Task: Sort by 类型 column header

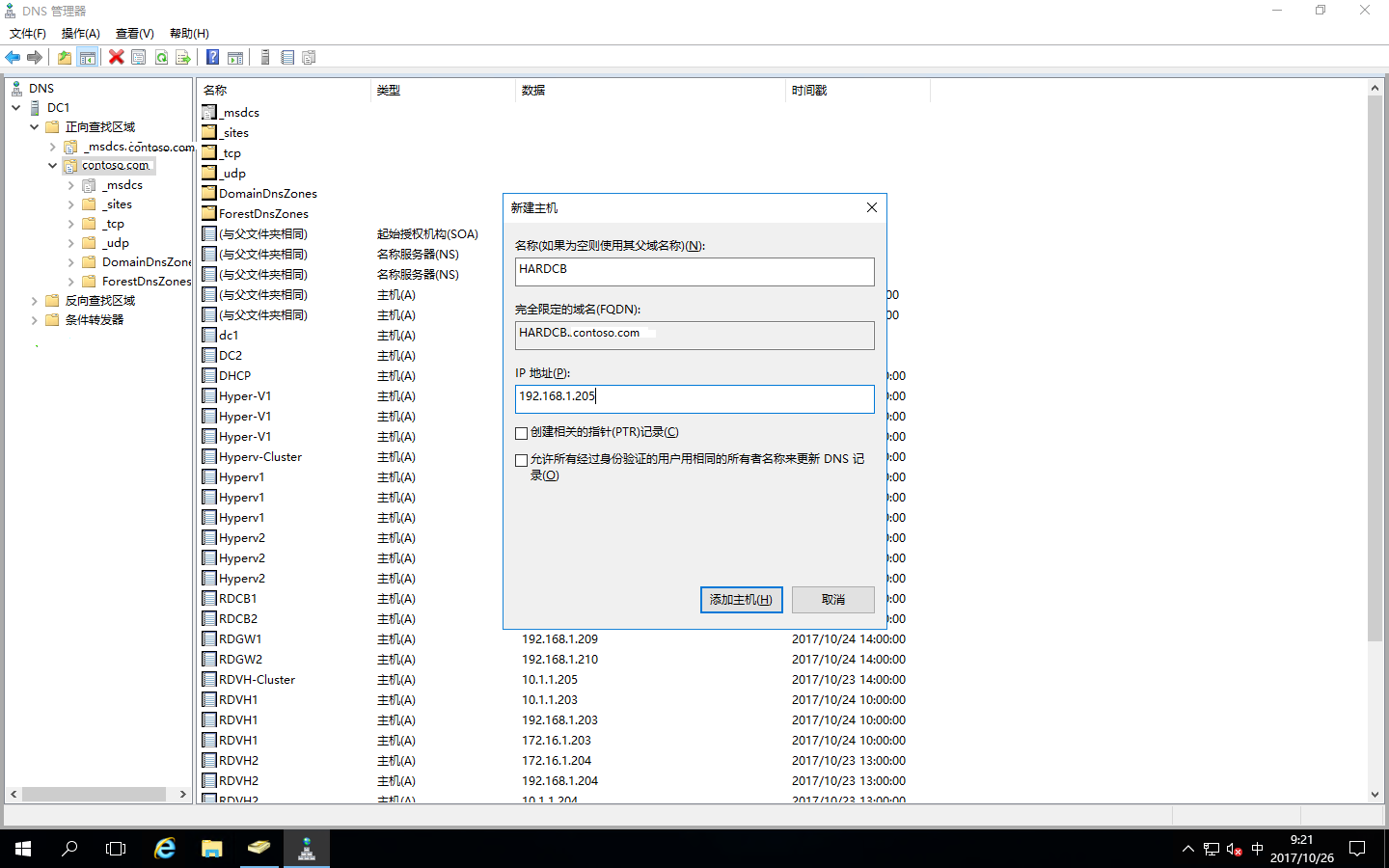Action: (x=444, y=91)
